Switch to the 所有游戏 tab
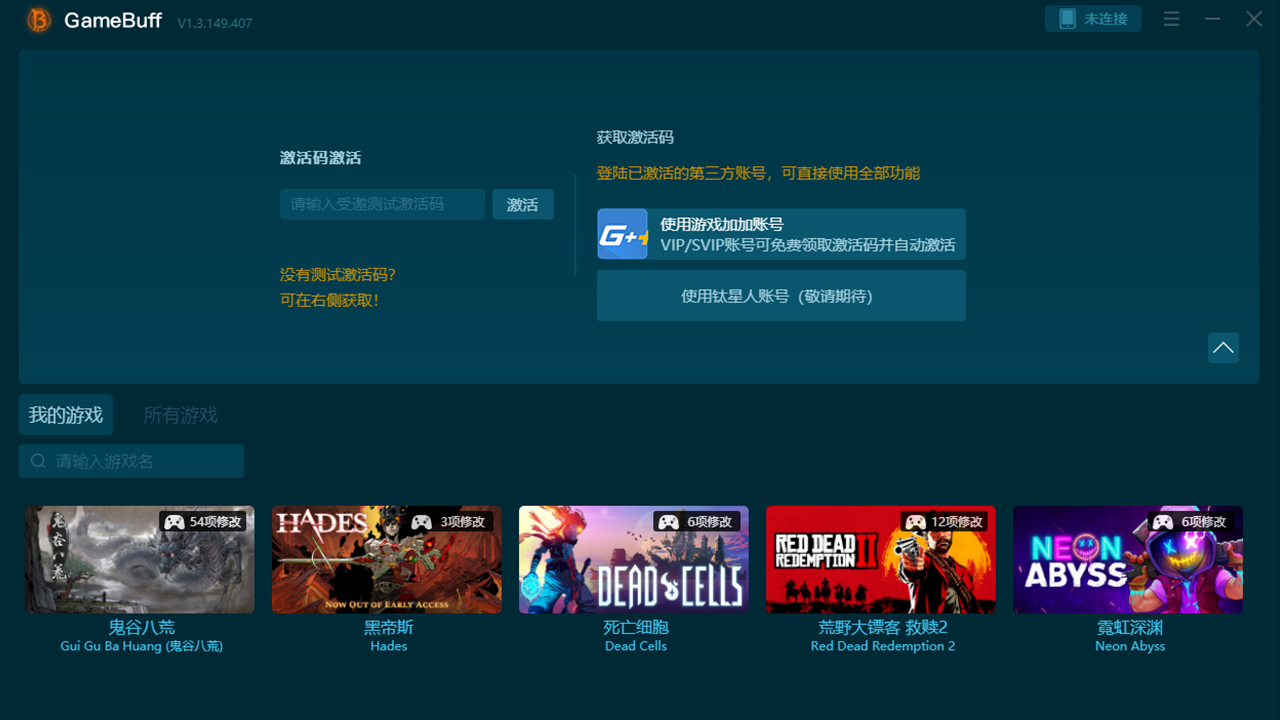 point(180,414)
